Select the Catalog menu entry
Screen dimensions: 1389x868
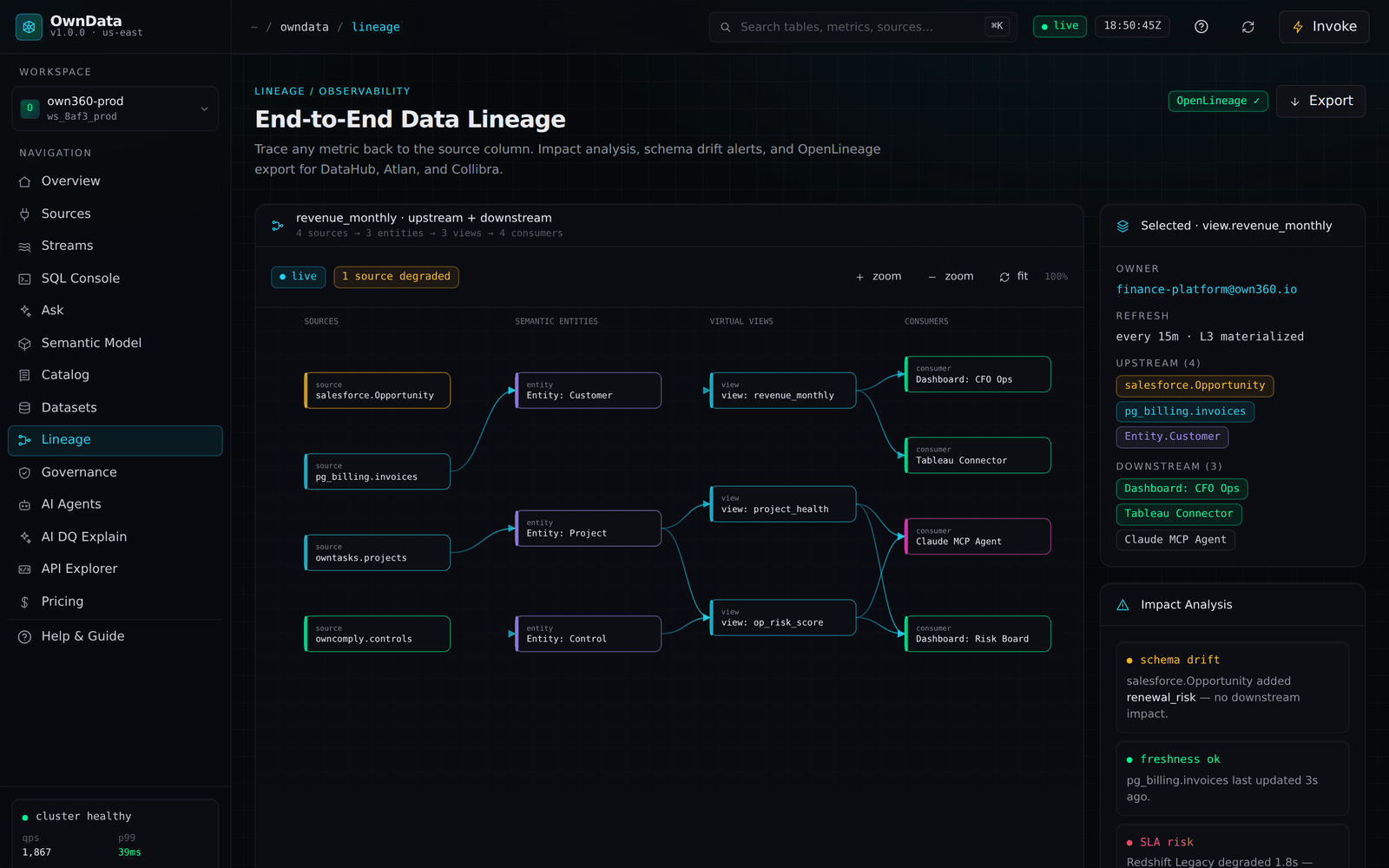pyautogui.click(x=115, y=375)
